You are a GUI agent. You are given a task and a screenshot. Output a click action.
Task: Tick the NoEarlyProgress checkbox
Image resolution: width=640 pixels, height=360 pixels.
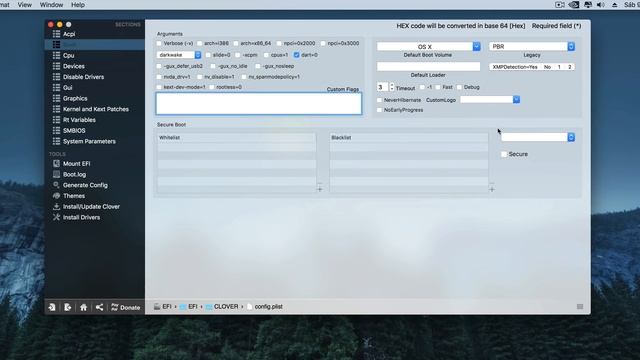(x=380, y=110)
